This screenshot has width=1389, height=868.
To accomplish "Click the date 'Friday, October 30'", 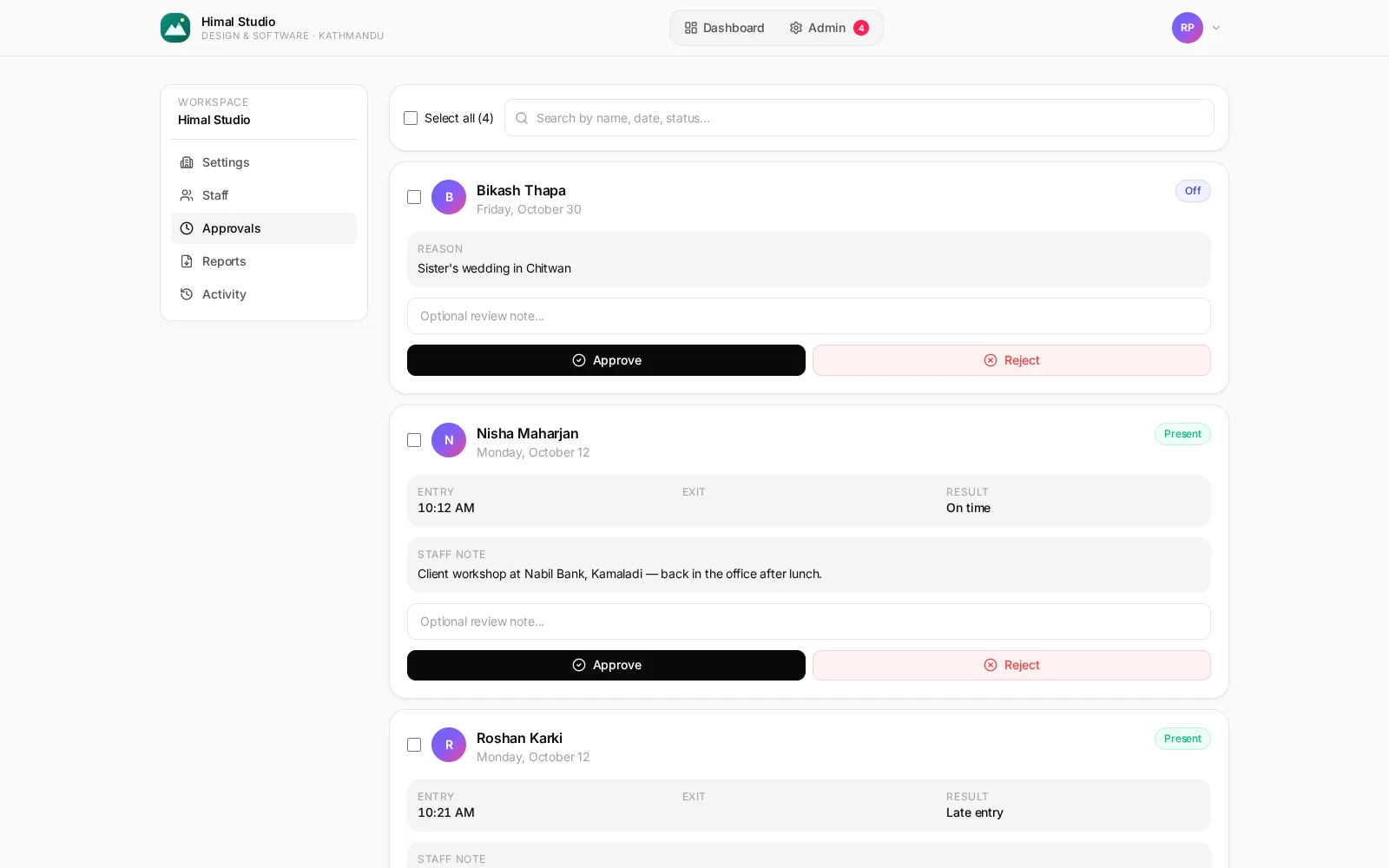I will (529, 209).
